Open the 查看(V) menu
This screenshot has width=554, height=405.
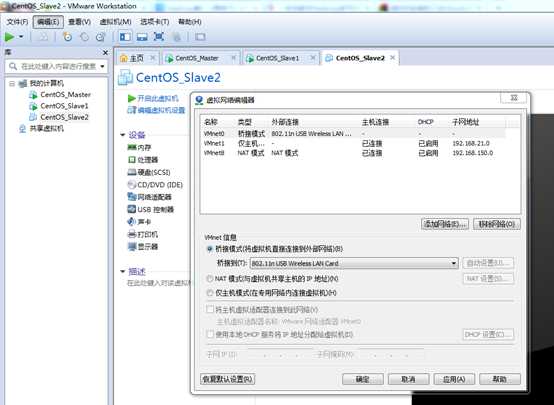pos(79,22)
